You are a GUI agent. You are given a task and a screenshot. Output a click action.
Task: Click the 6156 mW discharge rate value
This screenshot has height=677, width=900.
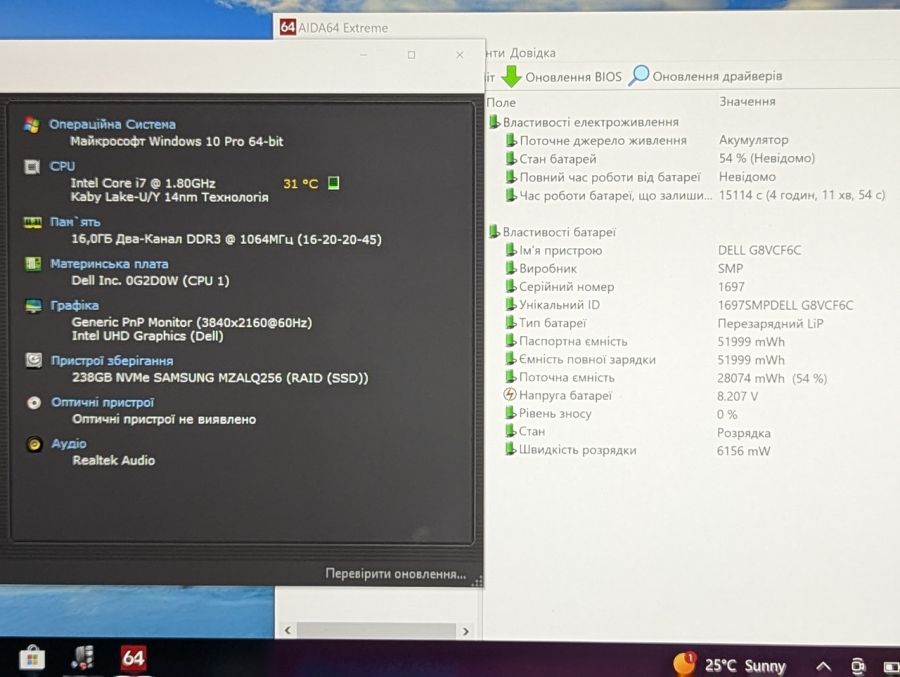743,451
